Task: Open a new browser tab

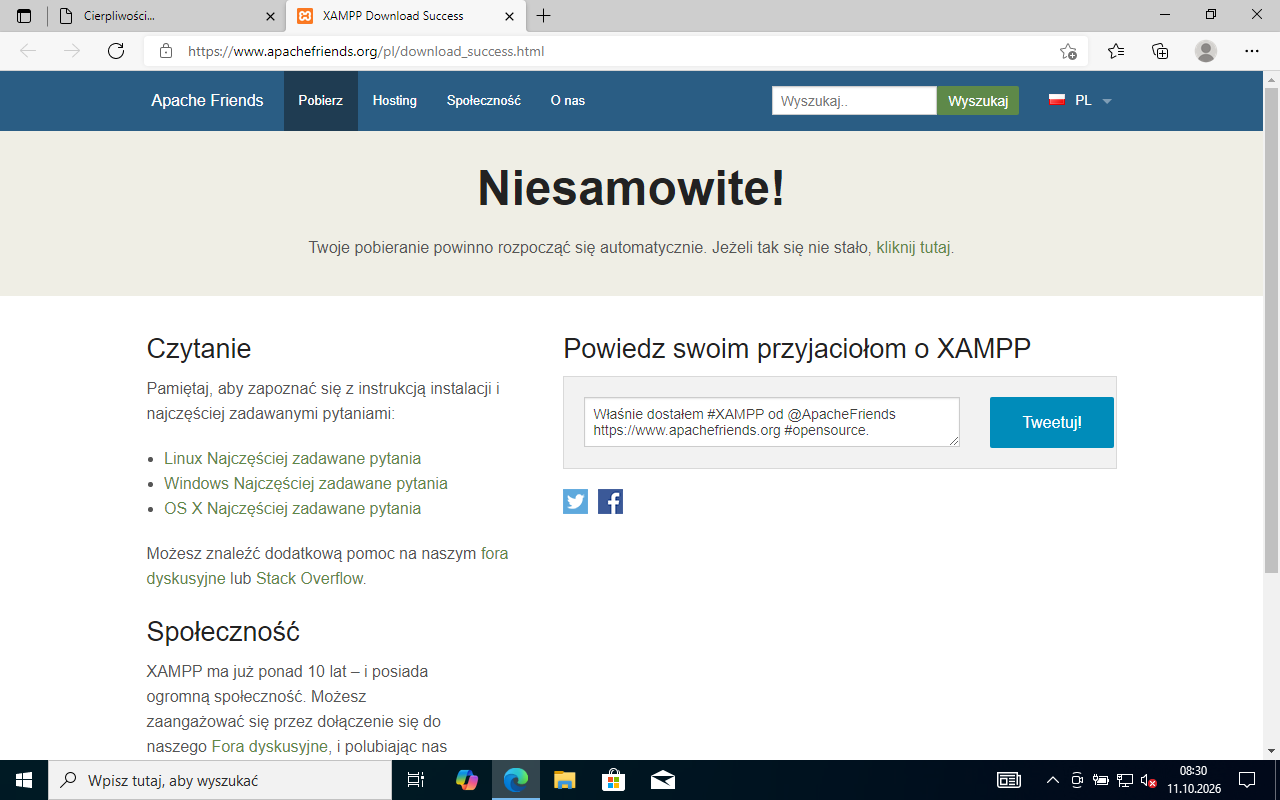Action: (544, 16)
